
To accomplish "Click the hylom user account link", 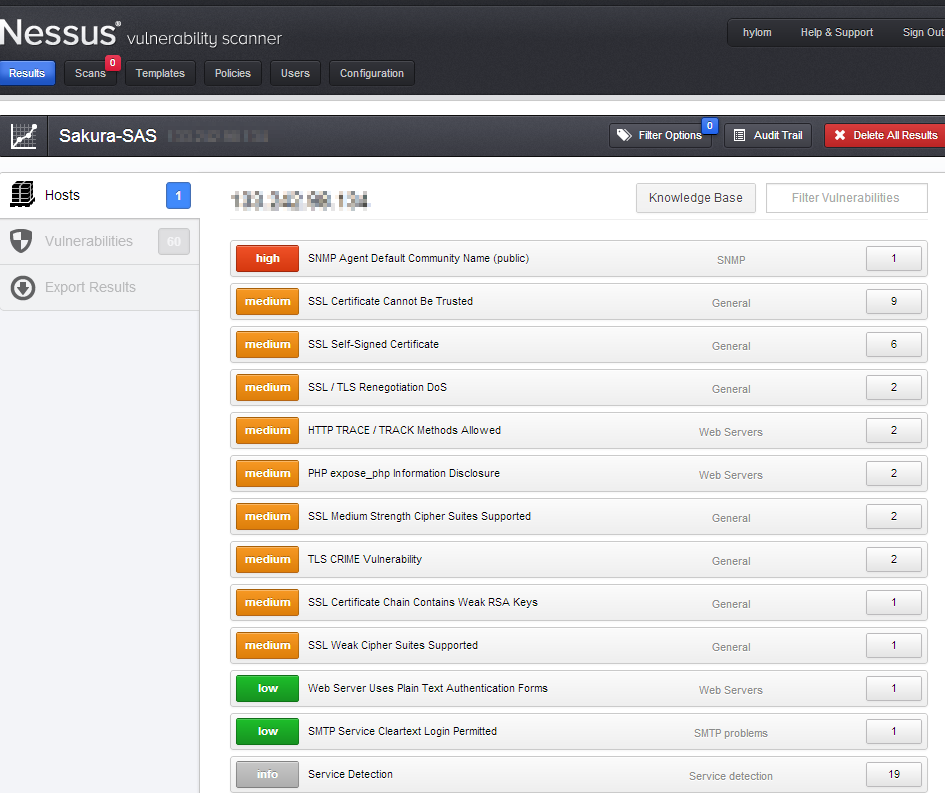I will [757, 32].
